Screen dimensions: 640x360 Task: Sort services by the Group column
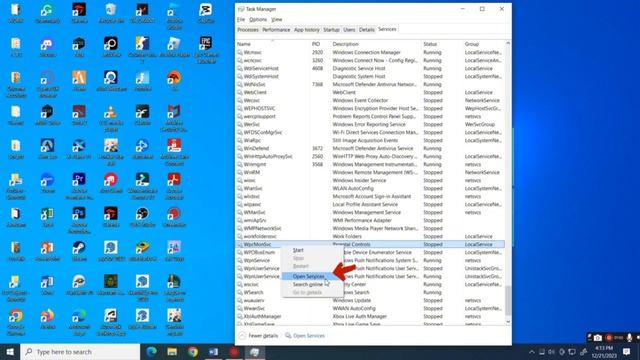tap(484, 44)
